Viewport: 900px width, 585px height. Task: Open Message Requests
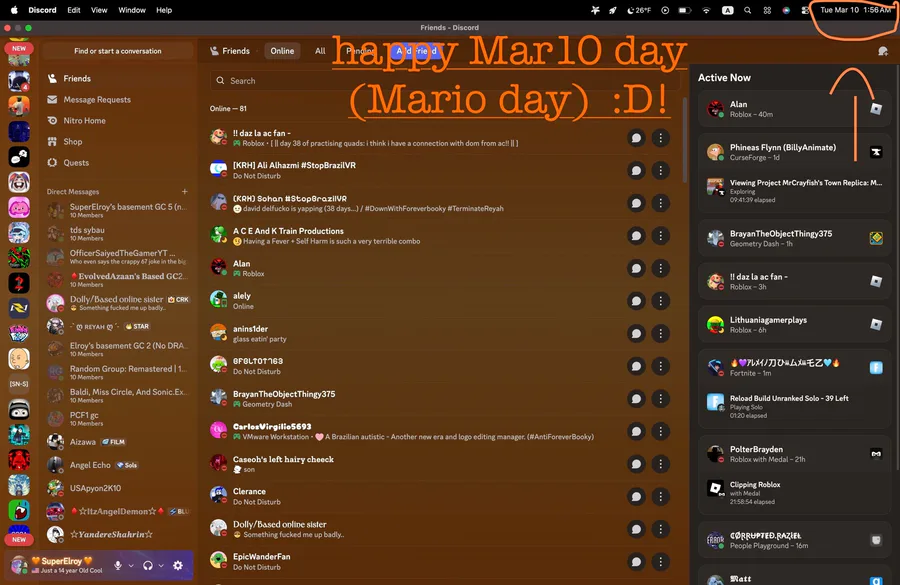(118, 99)
